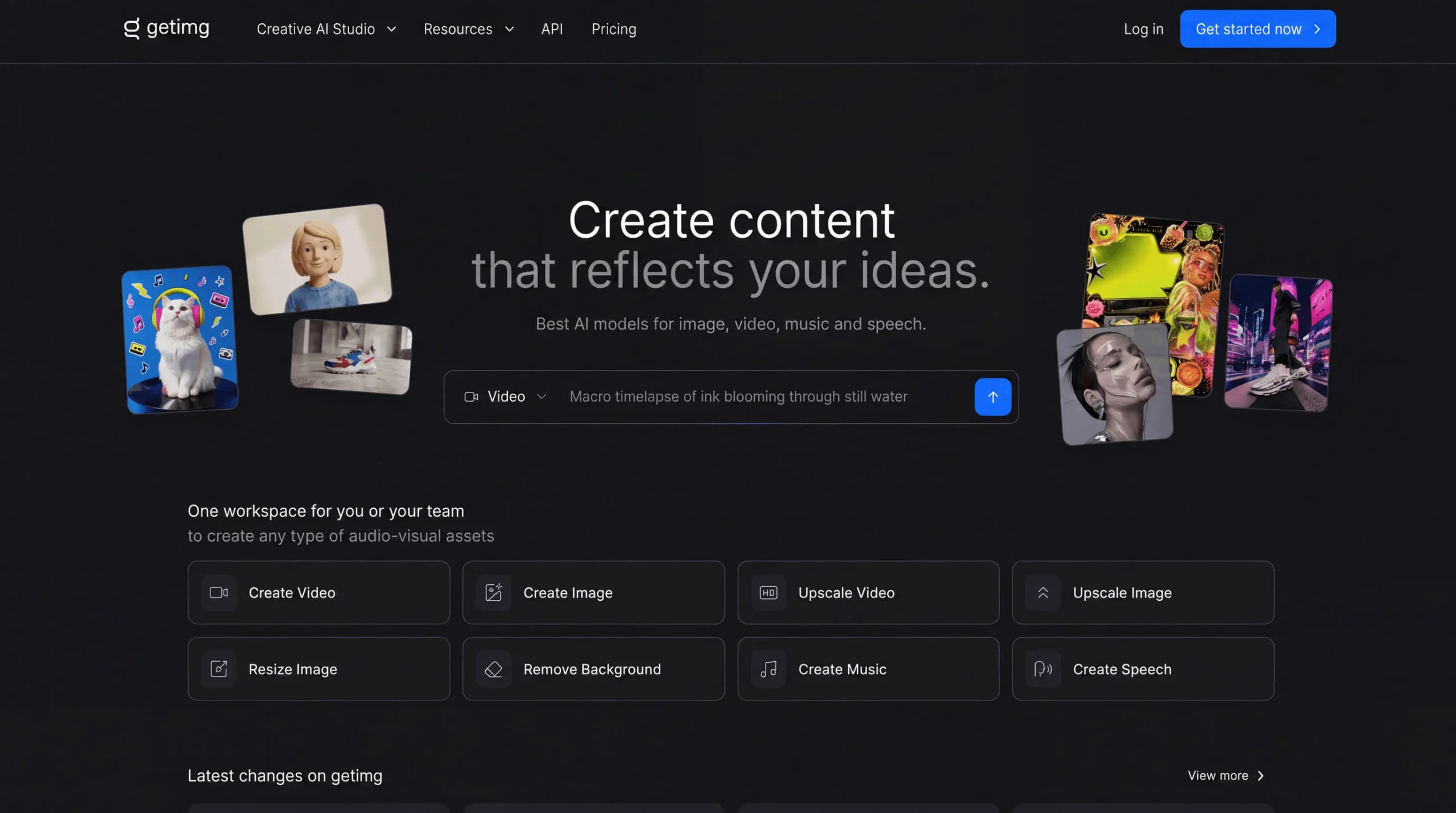Click 'that reflects your ideas.' headline line
This screenshot has width=1456, height=813.
(x=731, y=271)
